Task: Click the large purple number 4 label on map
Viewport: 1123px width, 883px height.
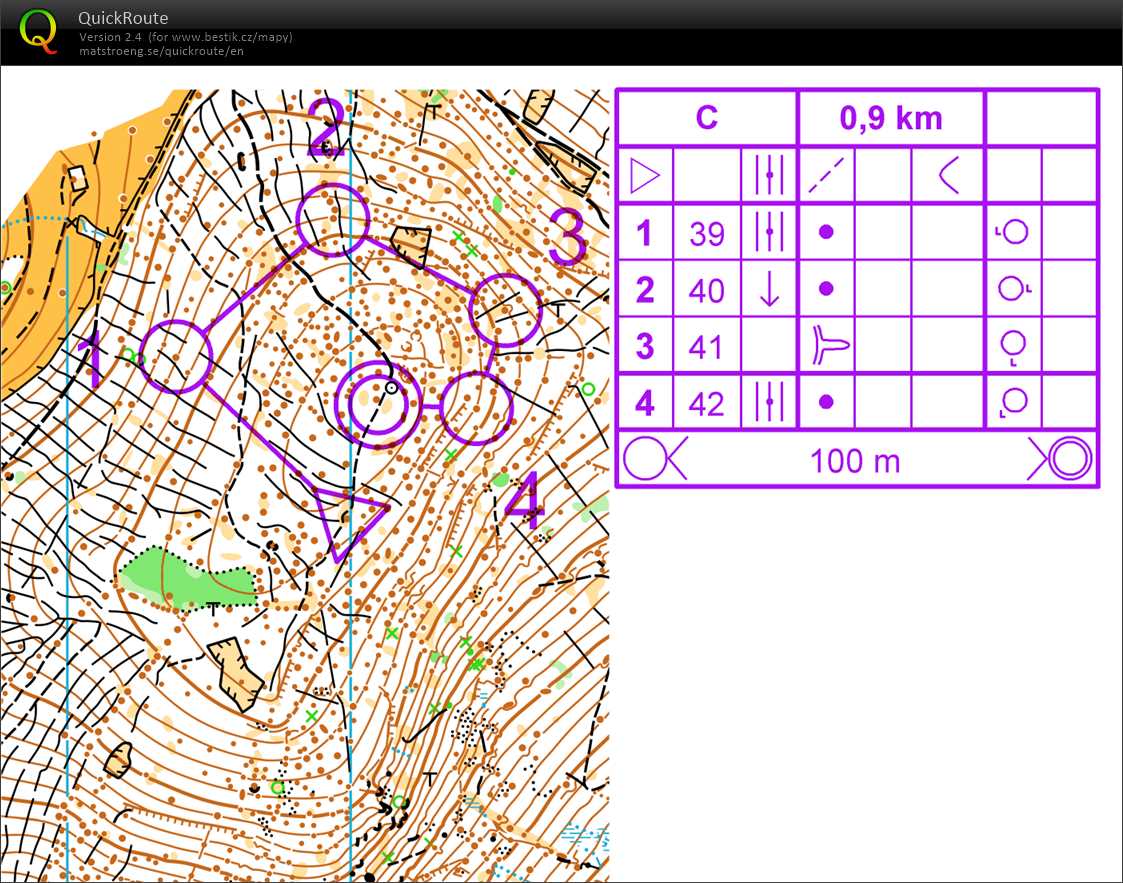Action: (524, 502)
